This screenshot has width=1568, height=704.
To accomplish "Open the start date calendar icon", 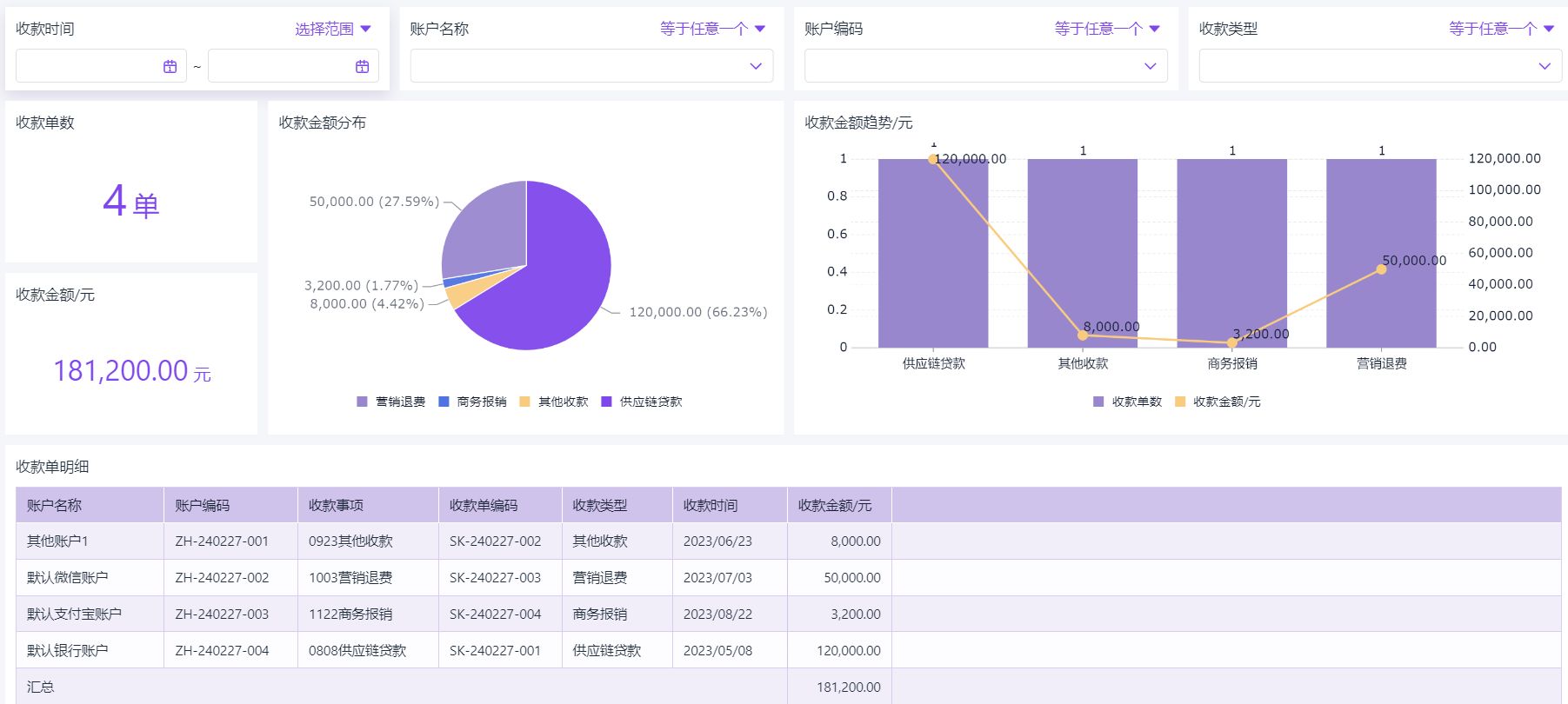I will point(170,66).
